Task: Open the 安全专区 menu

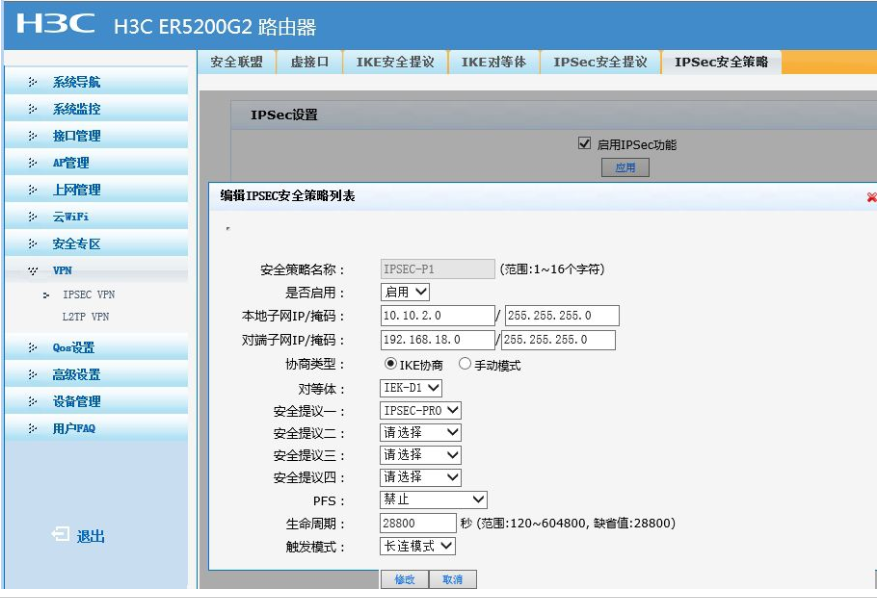Action: click(96, 243)
